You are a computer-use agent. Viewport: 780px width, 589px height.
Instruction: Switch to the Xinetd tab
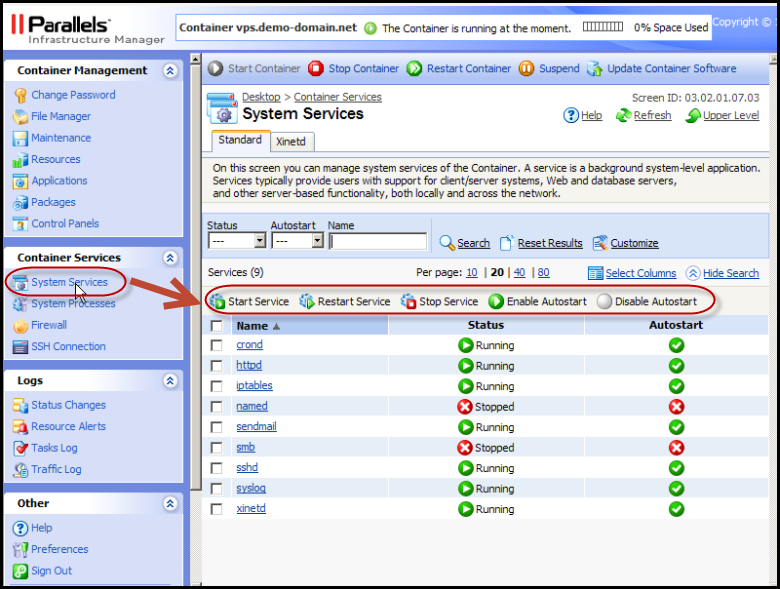click(291, 141)
